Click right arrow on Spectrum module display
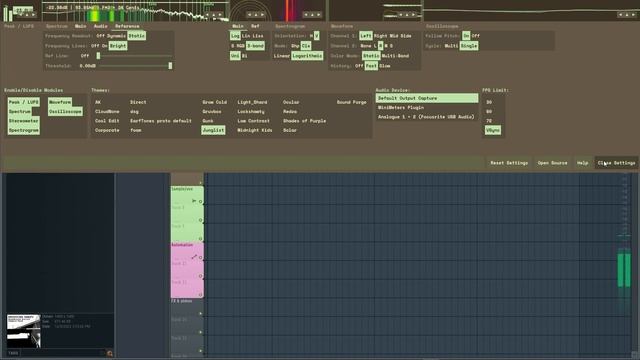 tap(221, 15)
